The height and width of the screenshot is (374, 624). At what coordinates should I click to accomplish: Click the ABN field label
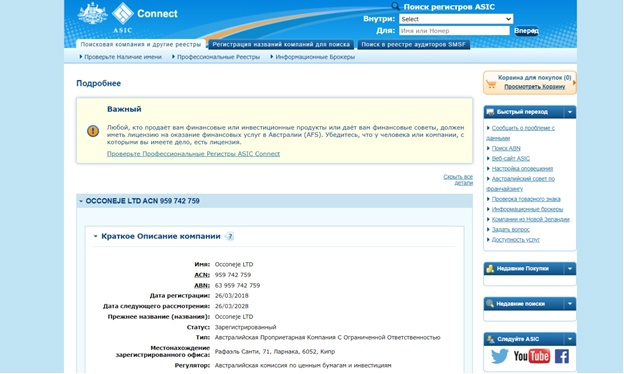coord(202,286)
